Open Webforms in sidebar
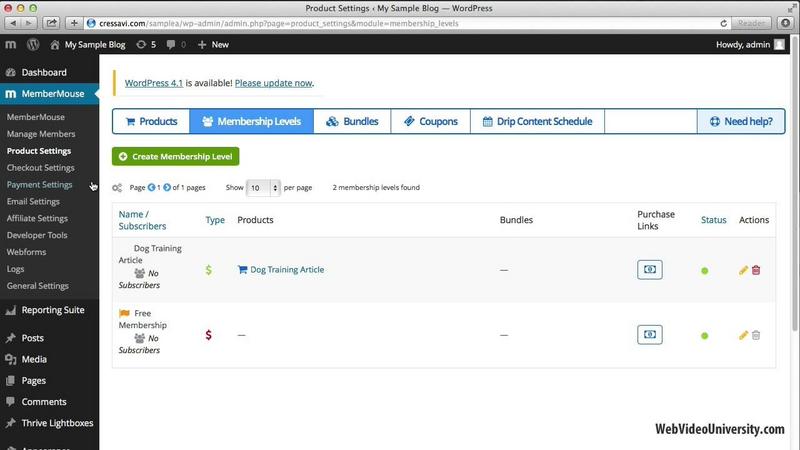Image resolution: width=800 pixels, height=450 pixels. [26, 252]
